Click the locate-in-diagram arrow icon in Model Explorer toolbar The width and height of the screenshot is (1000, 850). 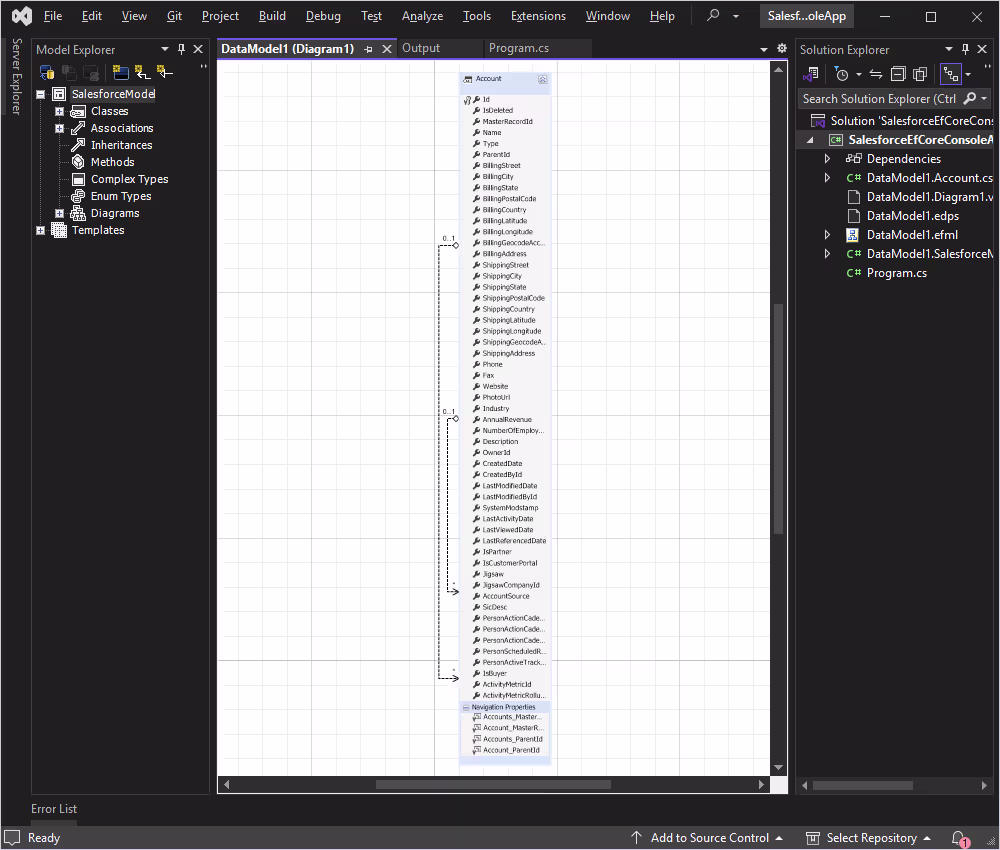pyautogui.click(x=165, y=71)
